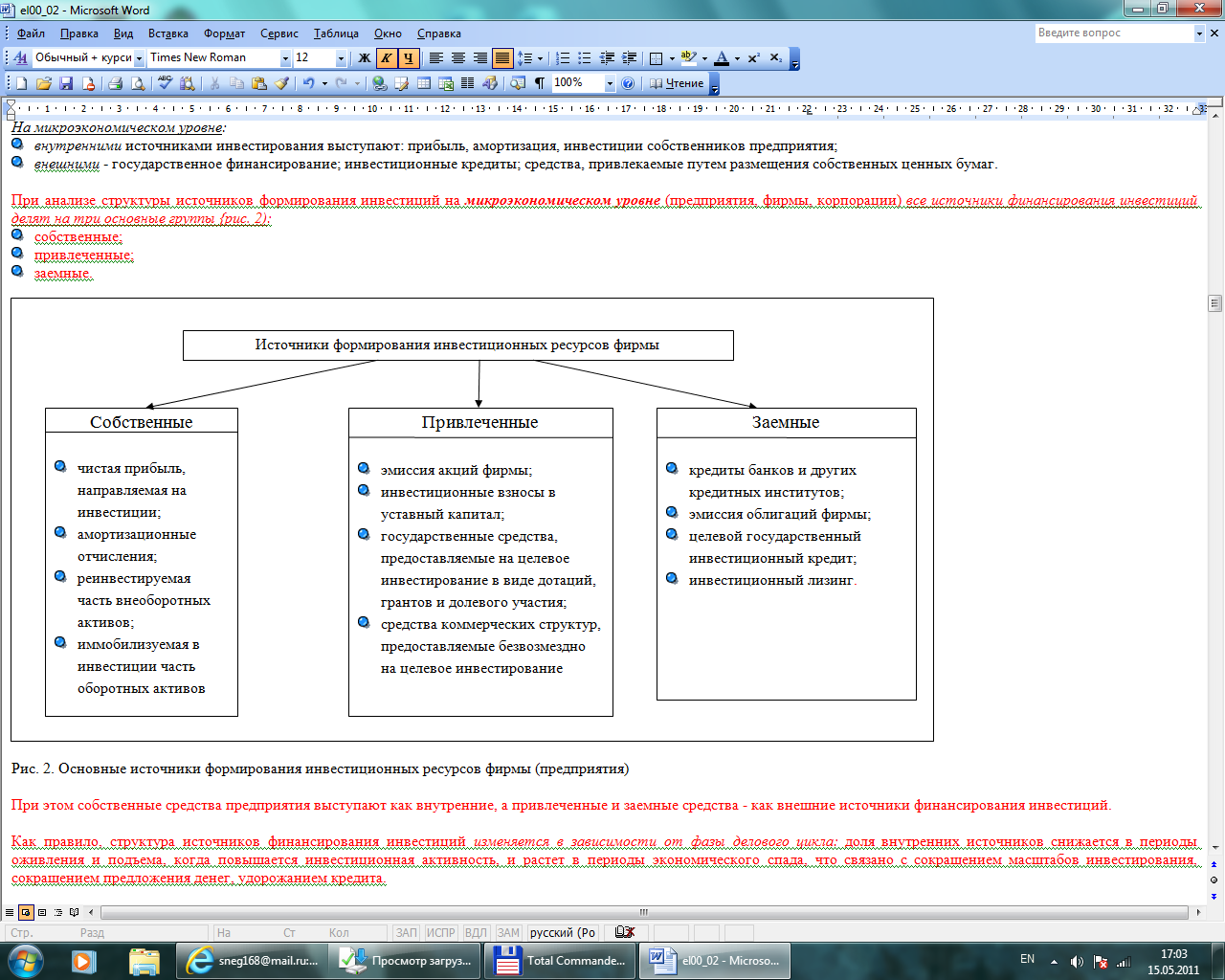This screenshot has height=980, width=1225.
Task: Toggle Italic (К) formatting
Action: click(x=387, y=58)
